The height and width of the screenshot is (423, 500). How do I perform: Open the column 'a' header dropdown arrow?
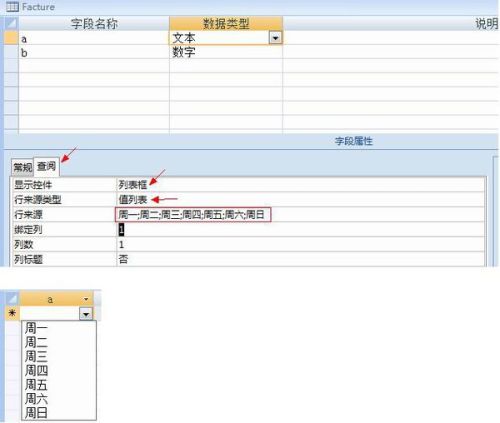86,299
